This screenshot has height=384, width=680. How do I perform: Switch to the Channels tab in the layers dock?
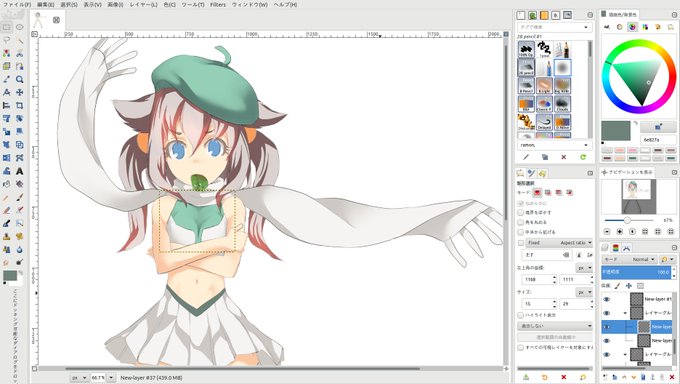click(x=615, y=248)
